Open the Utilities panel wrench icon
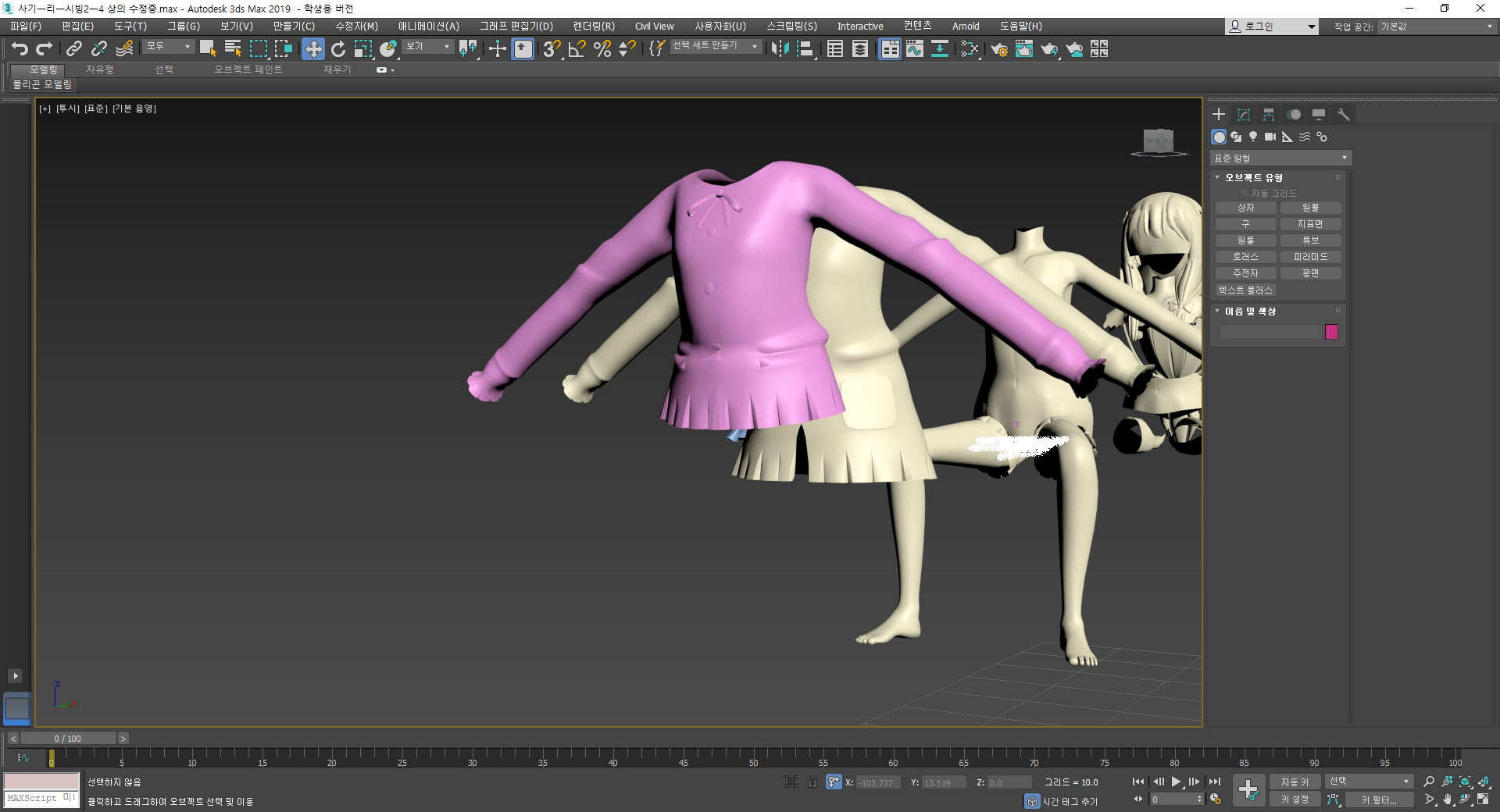This screenshot has width=1500, height=812. [1344, 115]
